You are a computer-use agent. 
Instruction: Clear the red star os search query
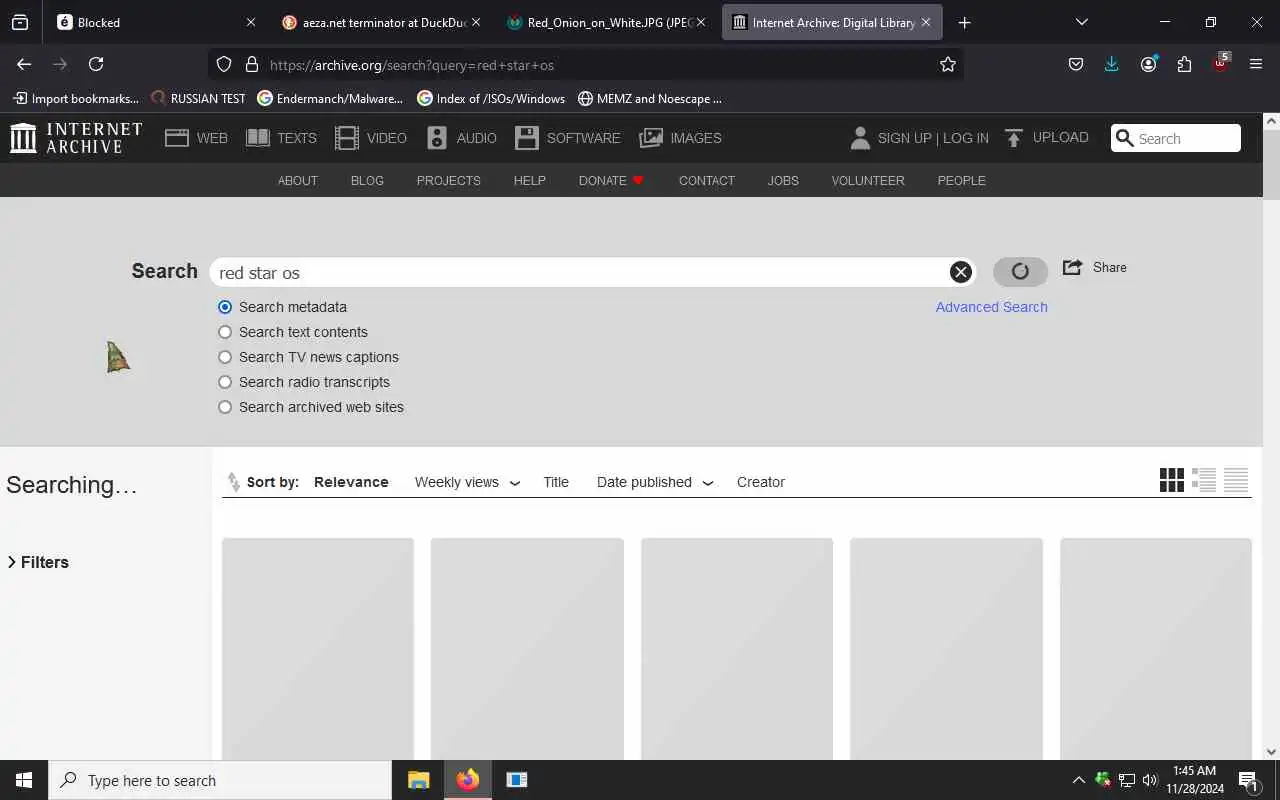[960, 272]
